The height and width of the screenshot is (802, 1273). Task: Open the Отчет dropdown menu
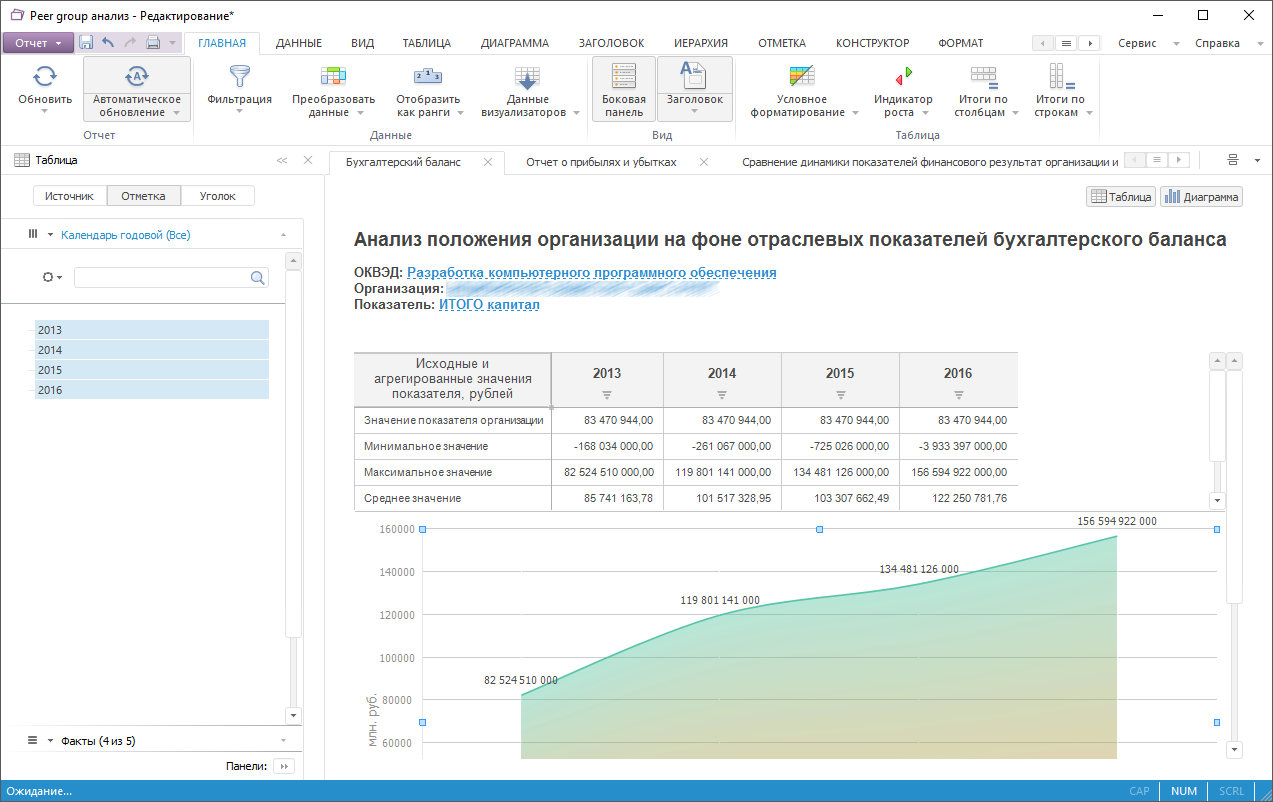click(x=38, y=43)
